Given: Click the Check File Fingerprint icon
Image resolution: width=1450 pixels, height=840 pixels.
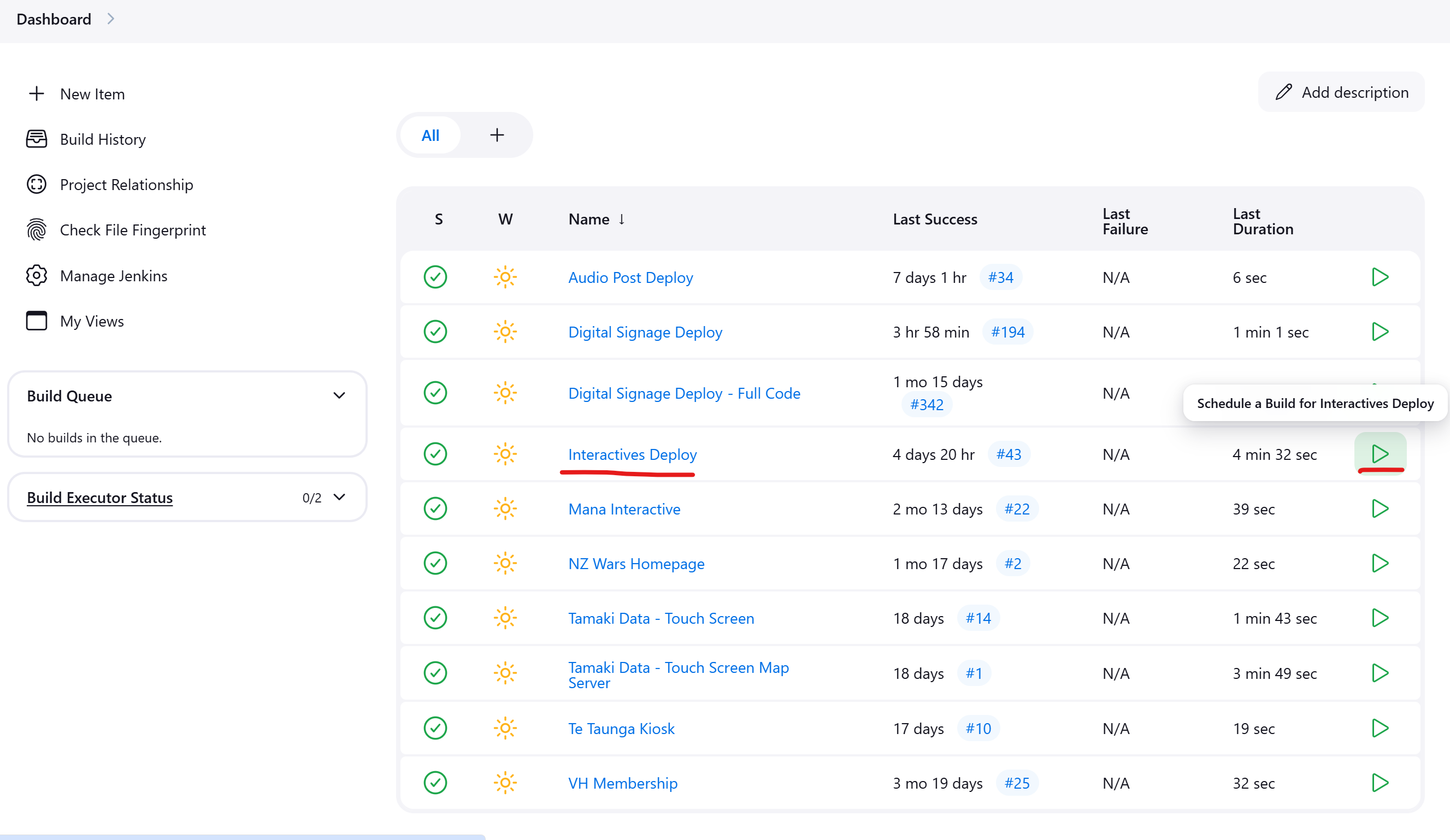Looking at the screenshot, I should pos(36,230).
